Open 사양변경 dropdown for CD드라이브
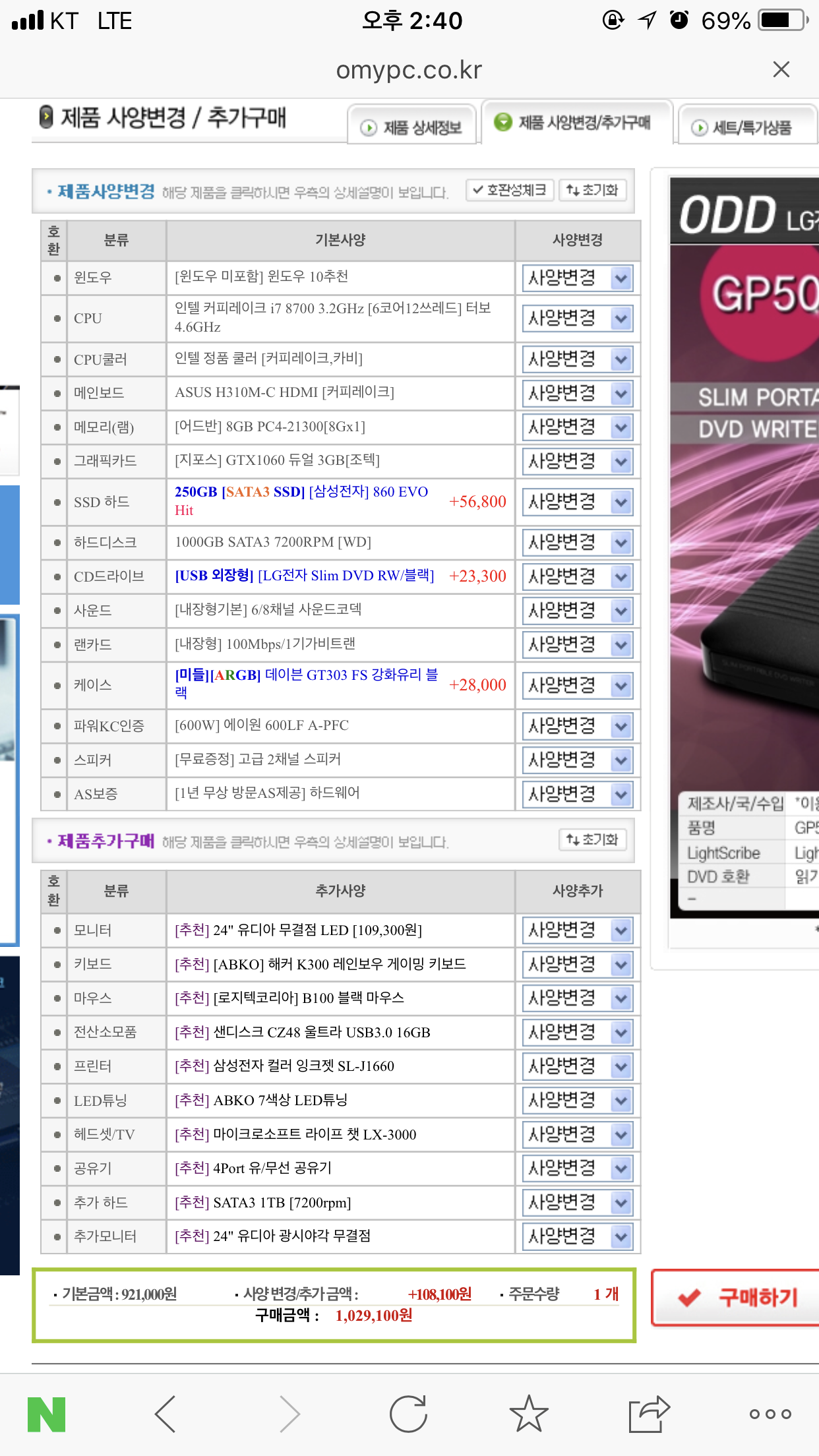819x1456 pixels. tap(578, 577)
